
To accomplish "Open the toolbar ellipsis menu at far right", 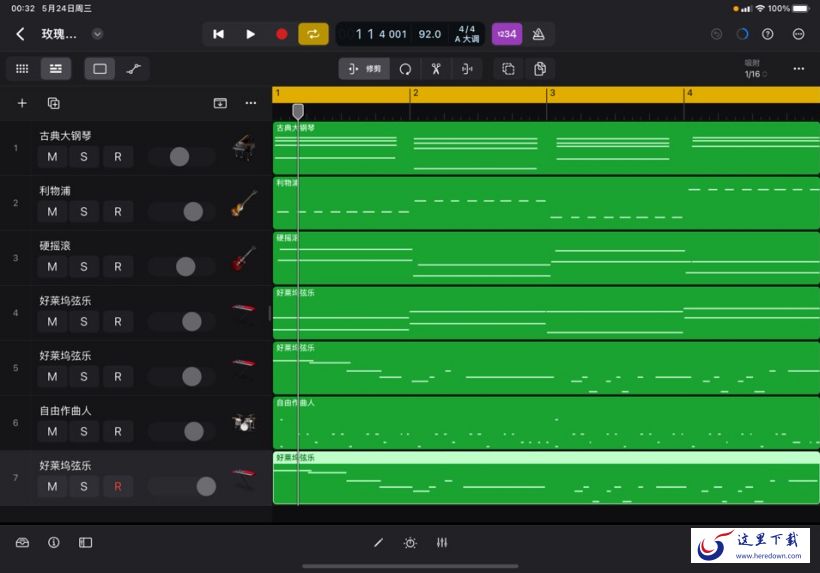I will [x=799, y=69].
